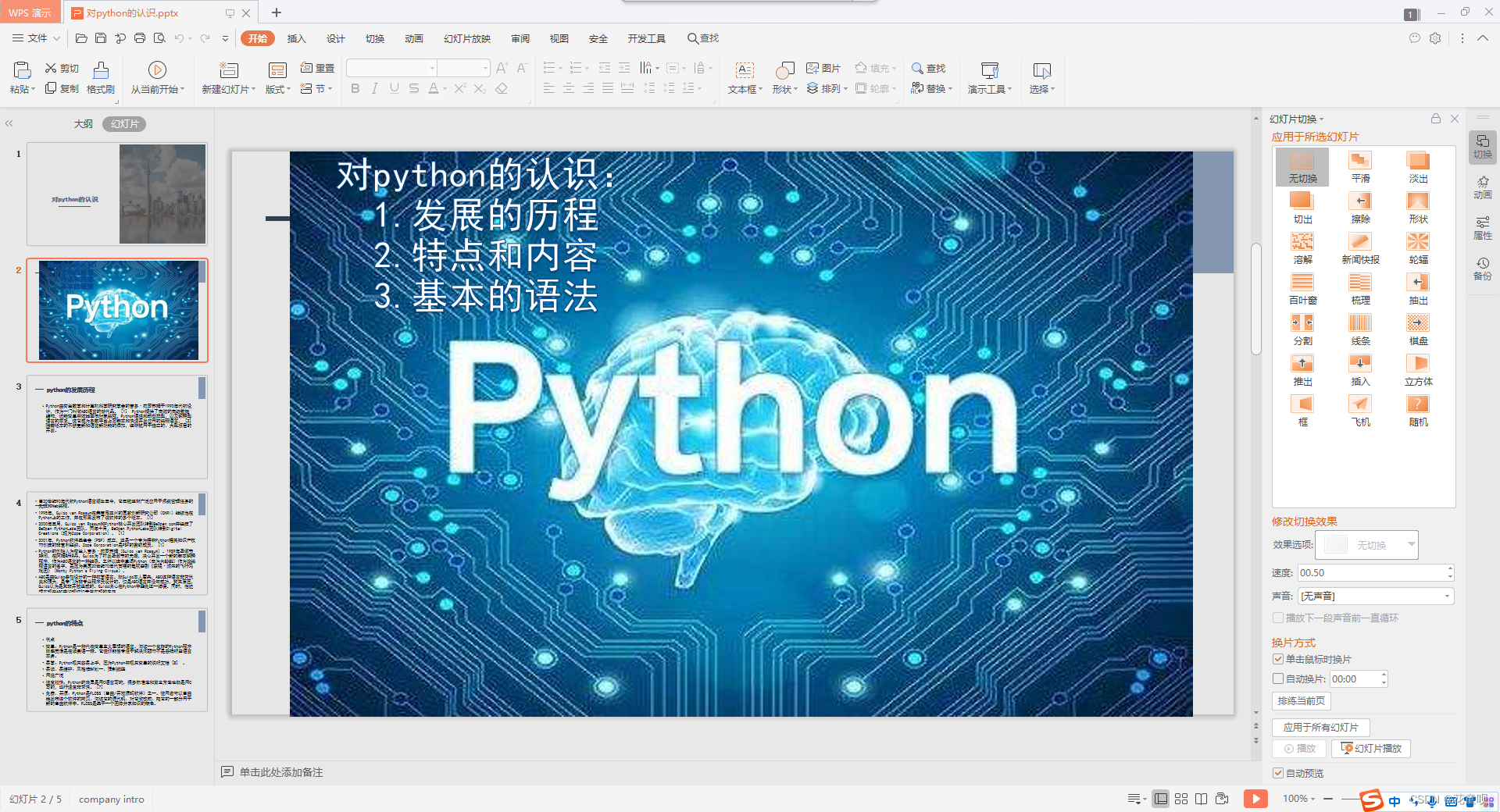Apply the 百叶窗 transition to the slide

tap(1302, 288)
